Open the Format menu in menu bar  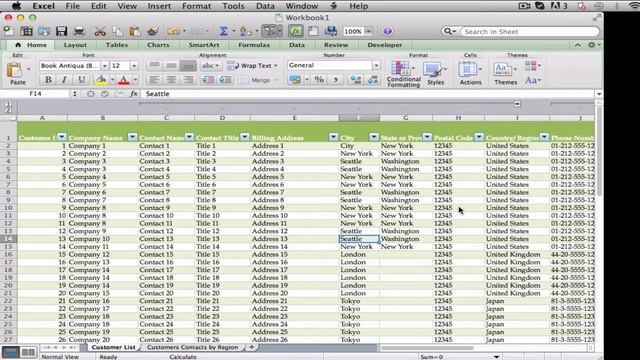tap(197, 6)
